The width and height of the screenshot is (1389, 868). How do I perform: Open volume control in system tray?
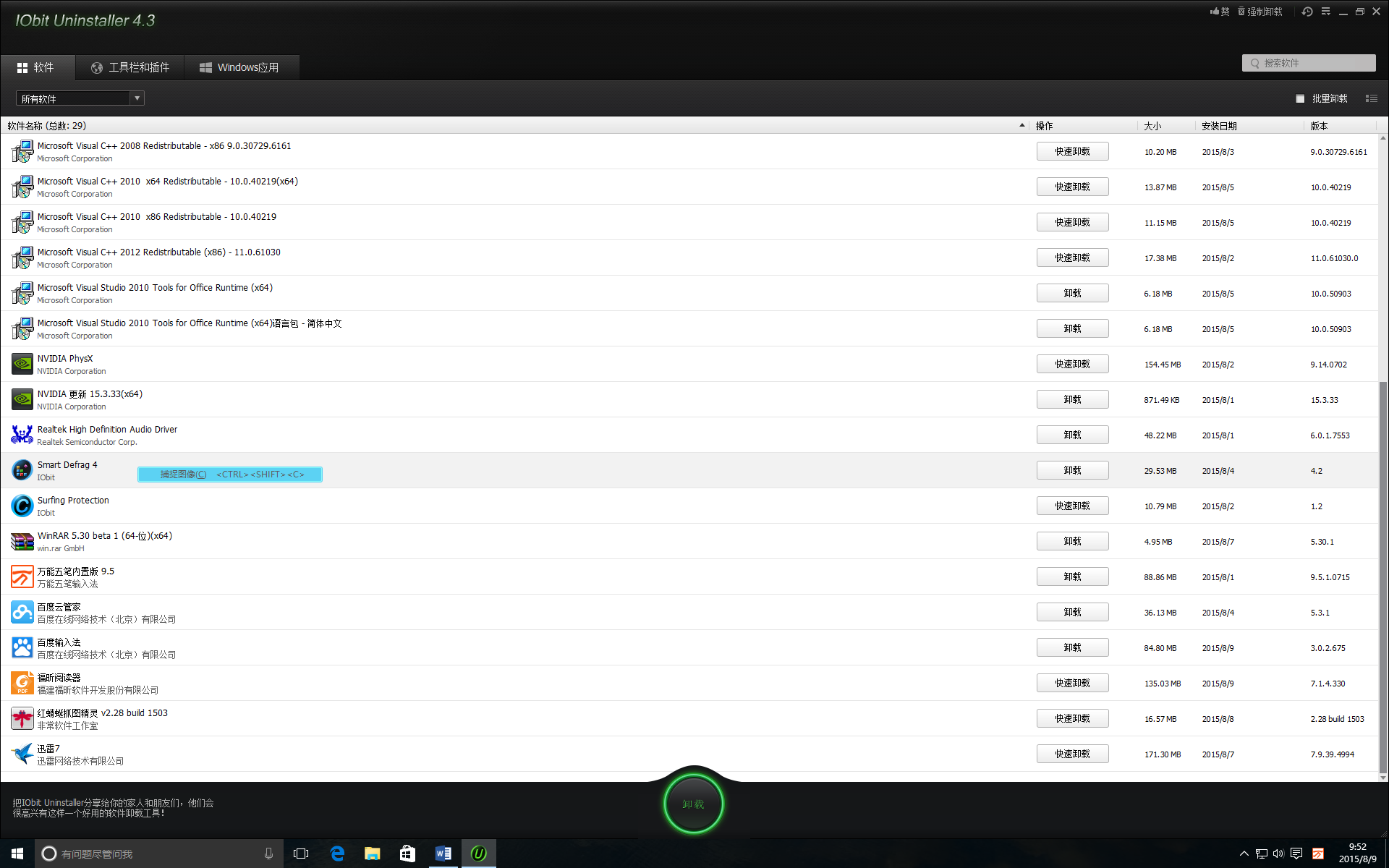[x=1278, y=854]
